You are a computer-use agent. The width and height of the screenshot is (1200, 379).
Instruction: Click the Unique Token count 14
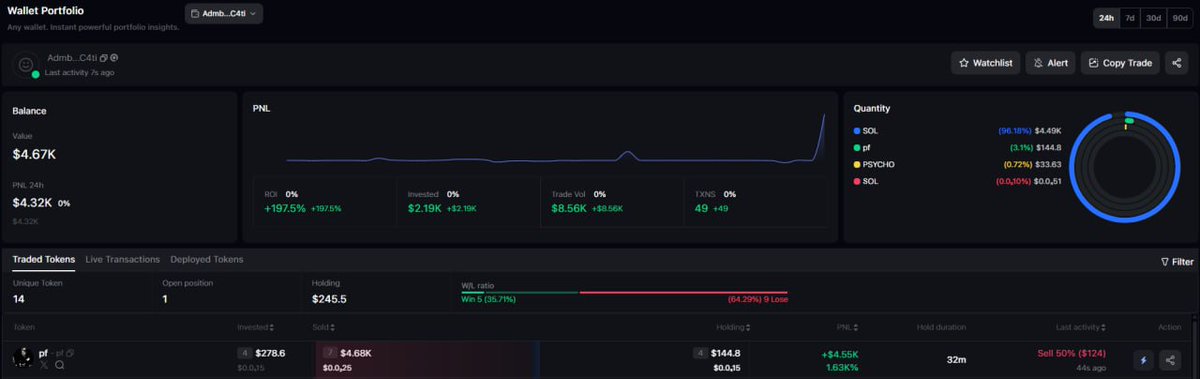tap(17, 298)
